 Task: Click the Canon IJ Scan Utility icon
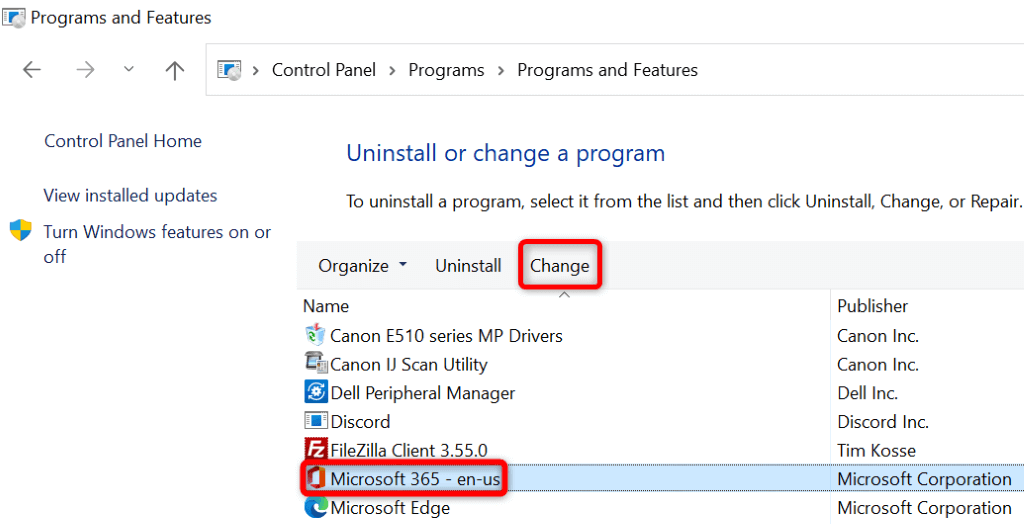(315, 364)
